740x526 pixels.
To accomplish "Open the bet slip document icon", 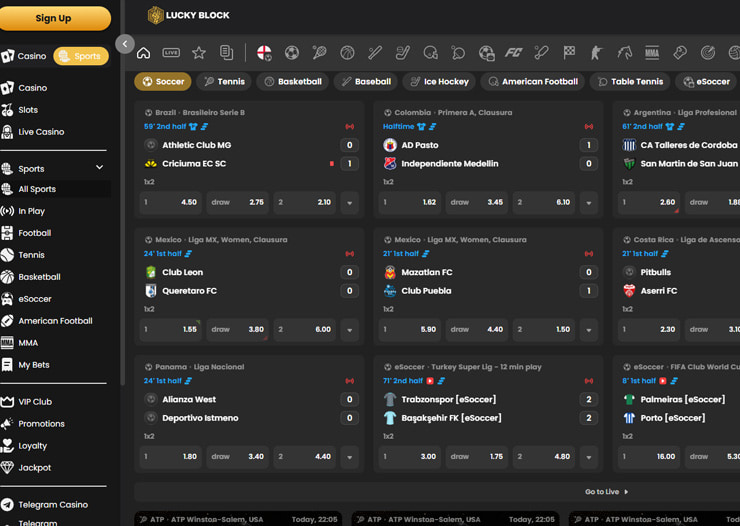I will point(227,53).
